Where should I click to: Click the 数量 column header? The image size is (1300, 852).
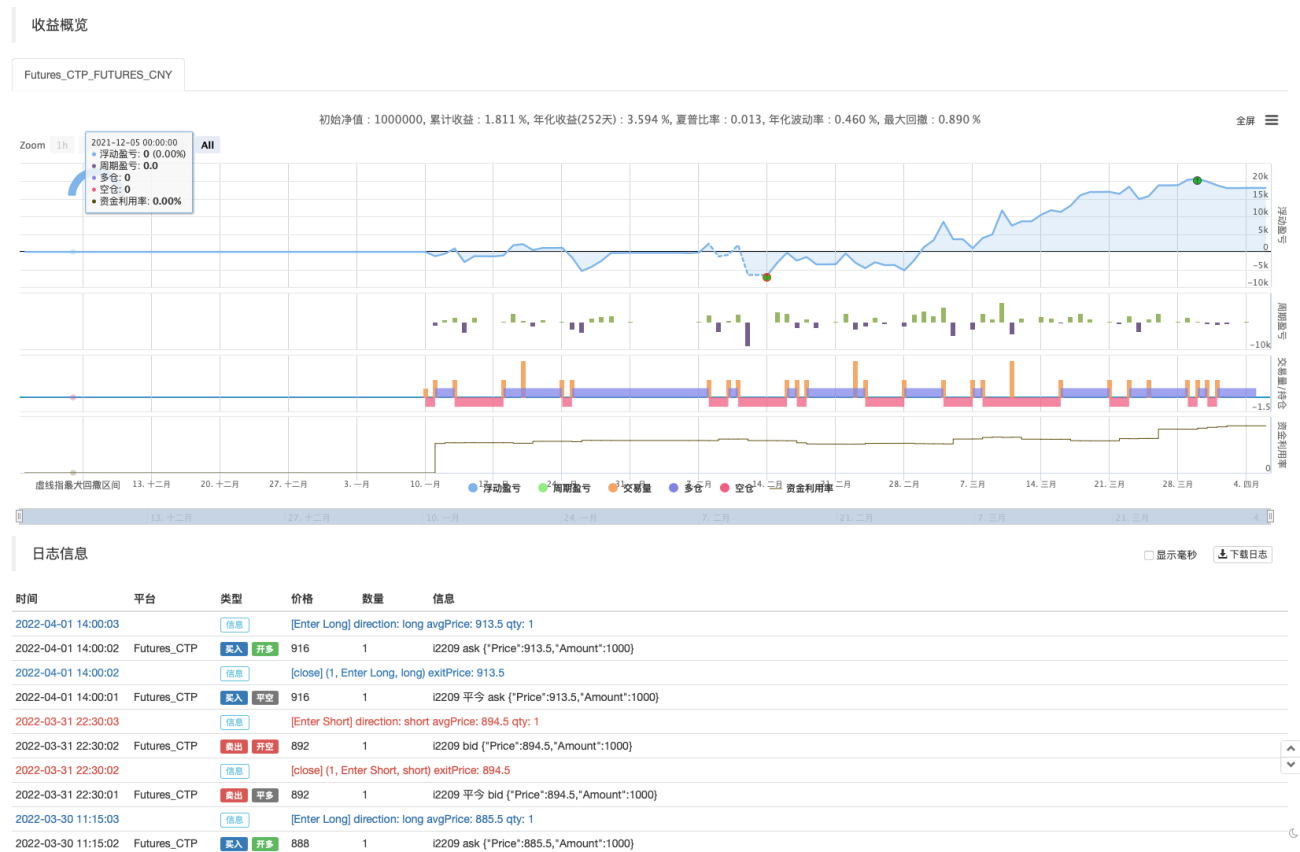click(373, 599)
